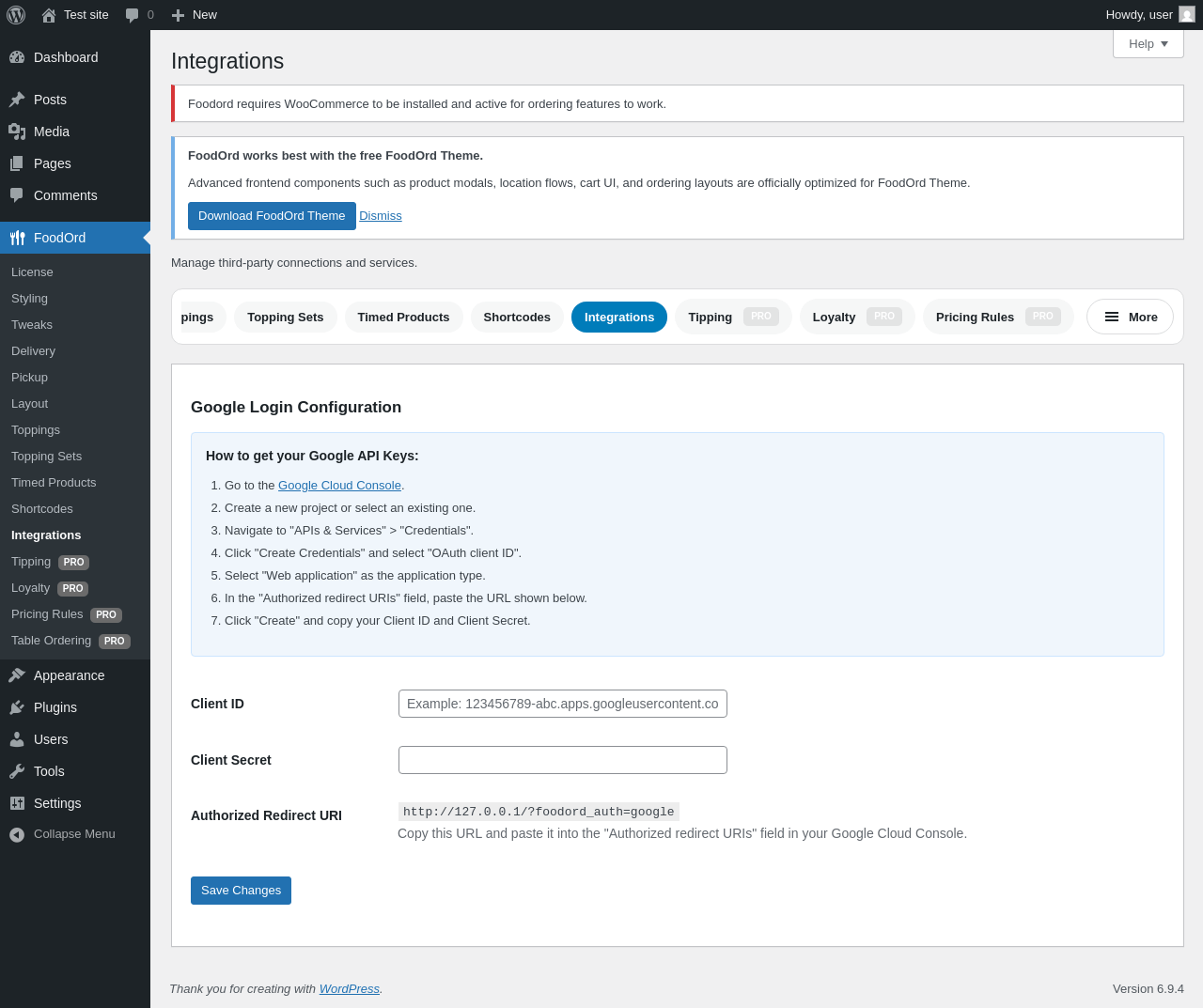This screenshot has width=1203, height=1008.
Task: Click the plus New icon in admin bar
Action: coord(178,15)
